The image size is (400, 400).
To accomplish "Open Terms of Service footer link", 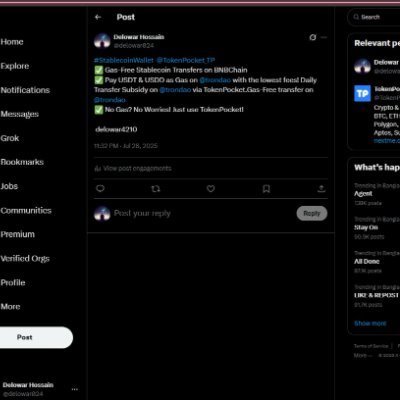I will click(371, 346).
